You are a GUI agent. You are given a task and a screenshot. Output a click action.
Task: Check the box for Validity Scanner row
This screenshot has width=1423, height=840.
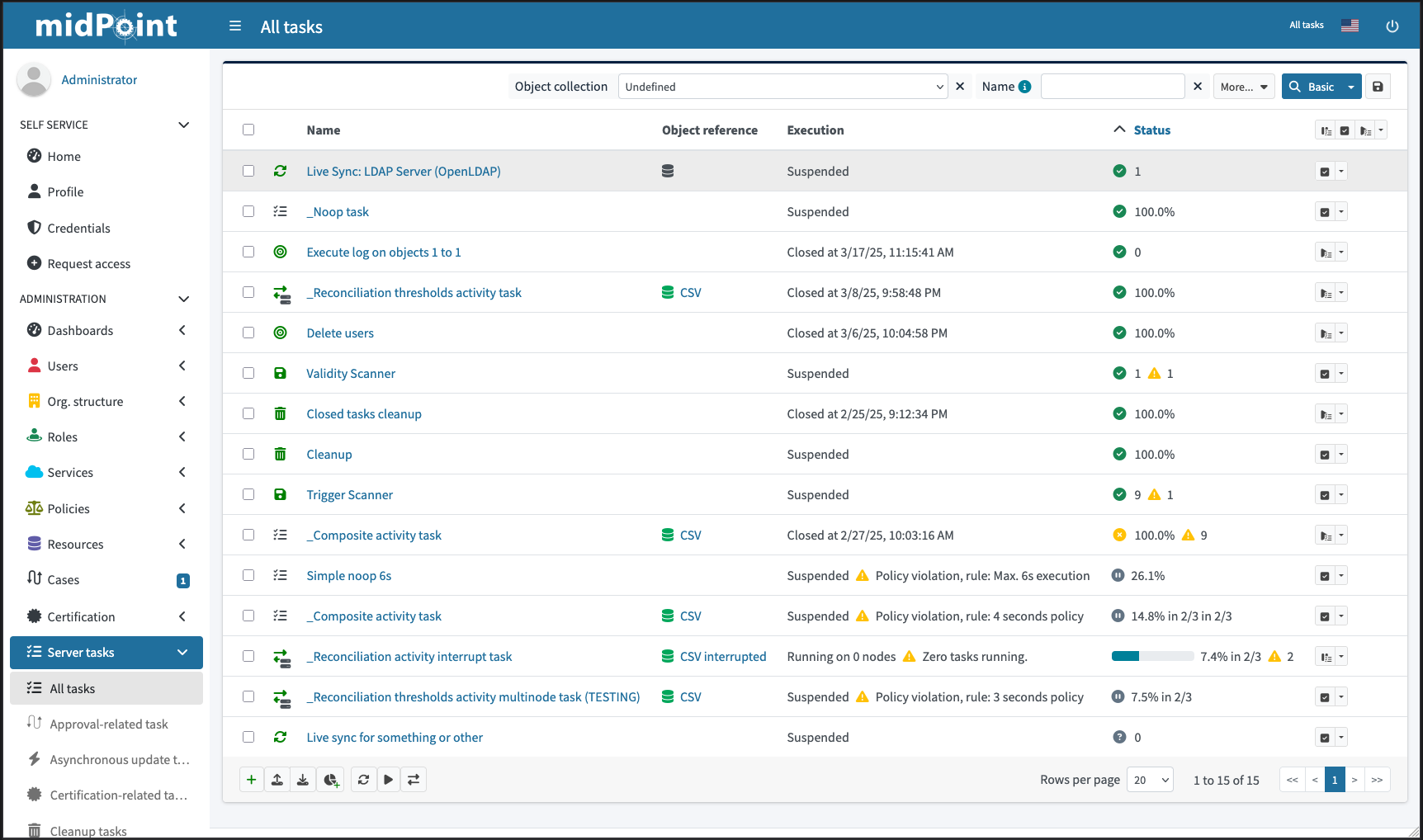[x=248, y=373]
